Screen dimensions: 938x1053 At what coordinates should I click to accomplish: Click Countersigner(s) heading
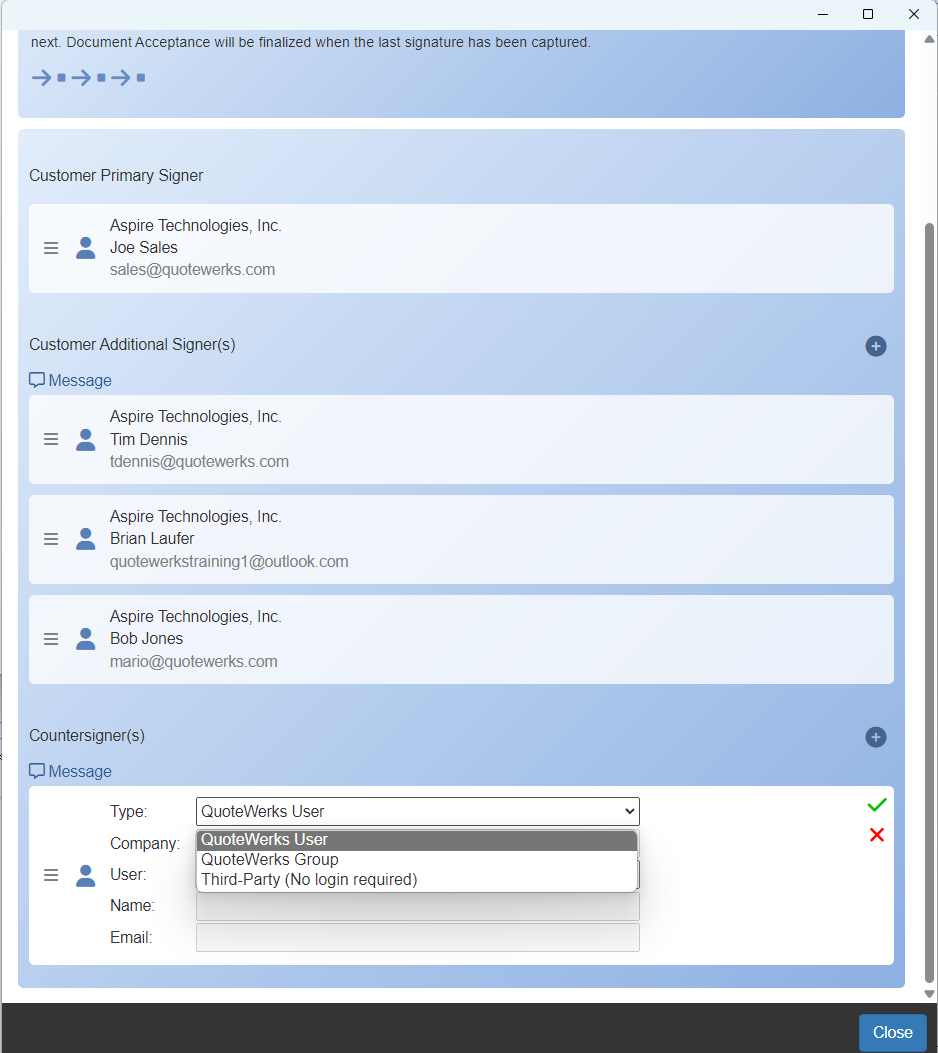click(x=87, y=735)
